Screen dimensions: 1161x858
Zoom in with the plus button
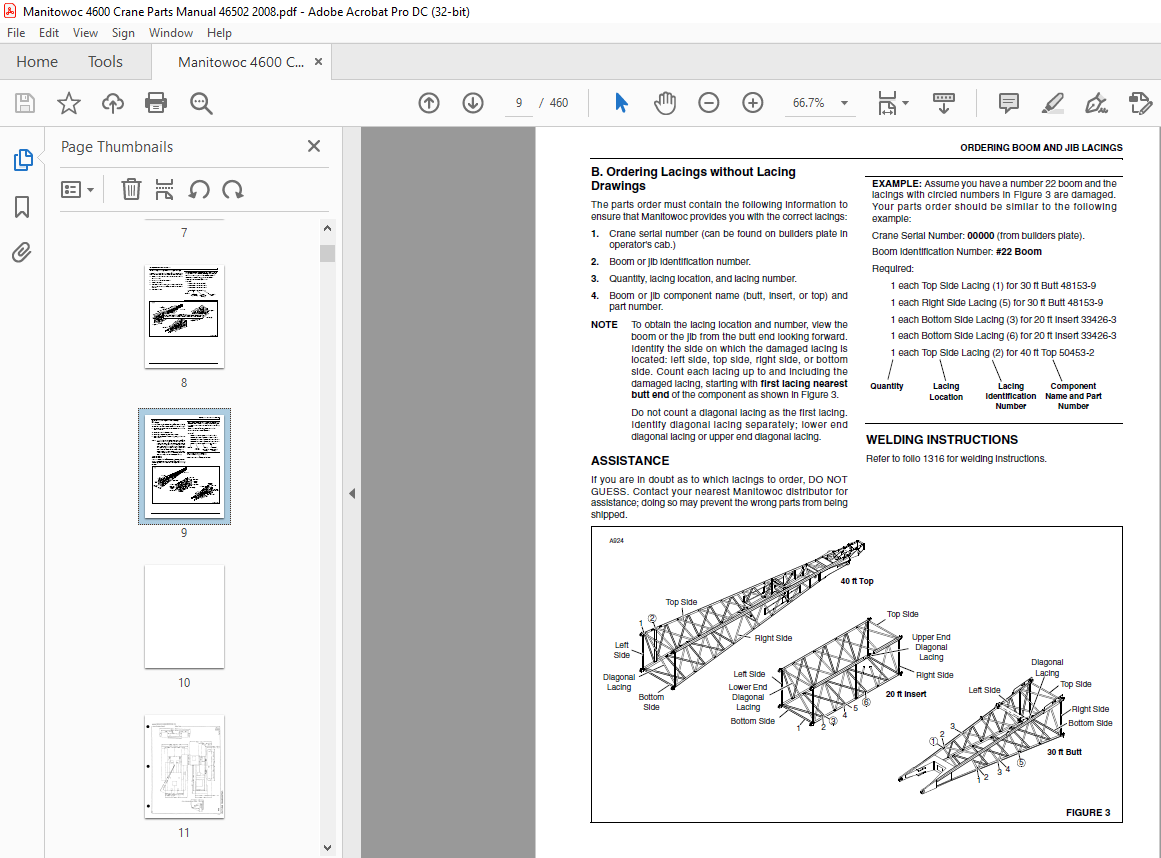click(x=752, y=103)
